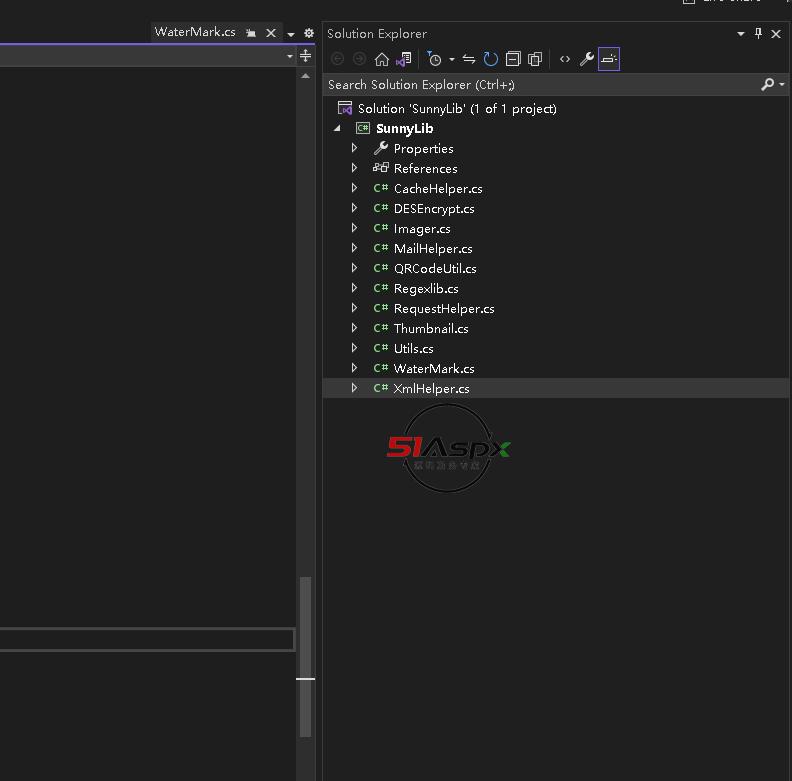Toggle auto-hide pin on Solution Explorer
Image resolution: width=792 pixels, height=781 pixels.
[758, 33]
